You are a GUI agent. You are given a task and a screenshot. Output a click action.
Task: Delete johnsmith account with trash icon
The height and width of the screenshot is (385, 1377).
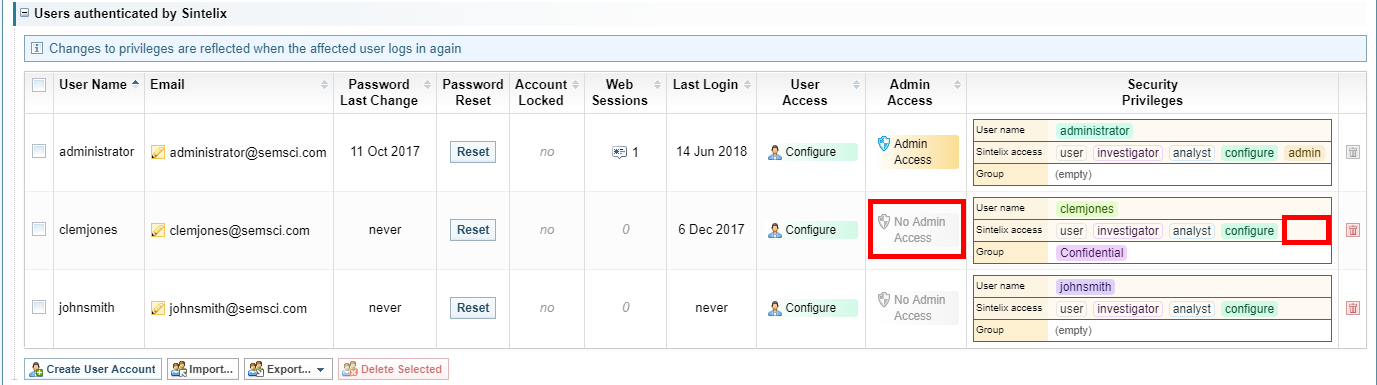pos(1352,308)
